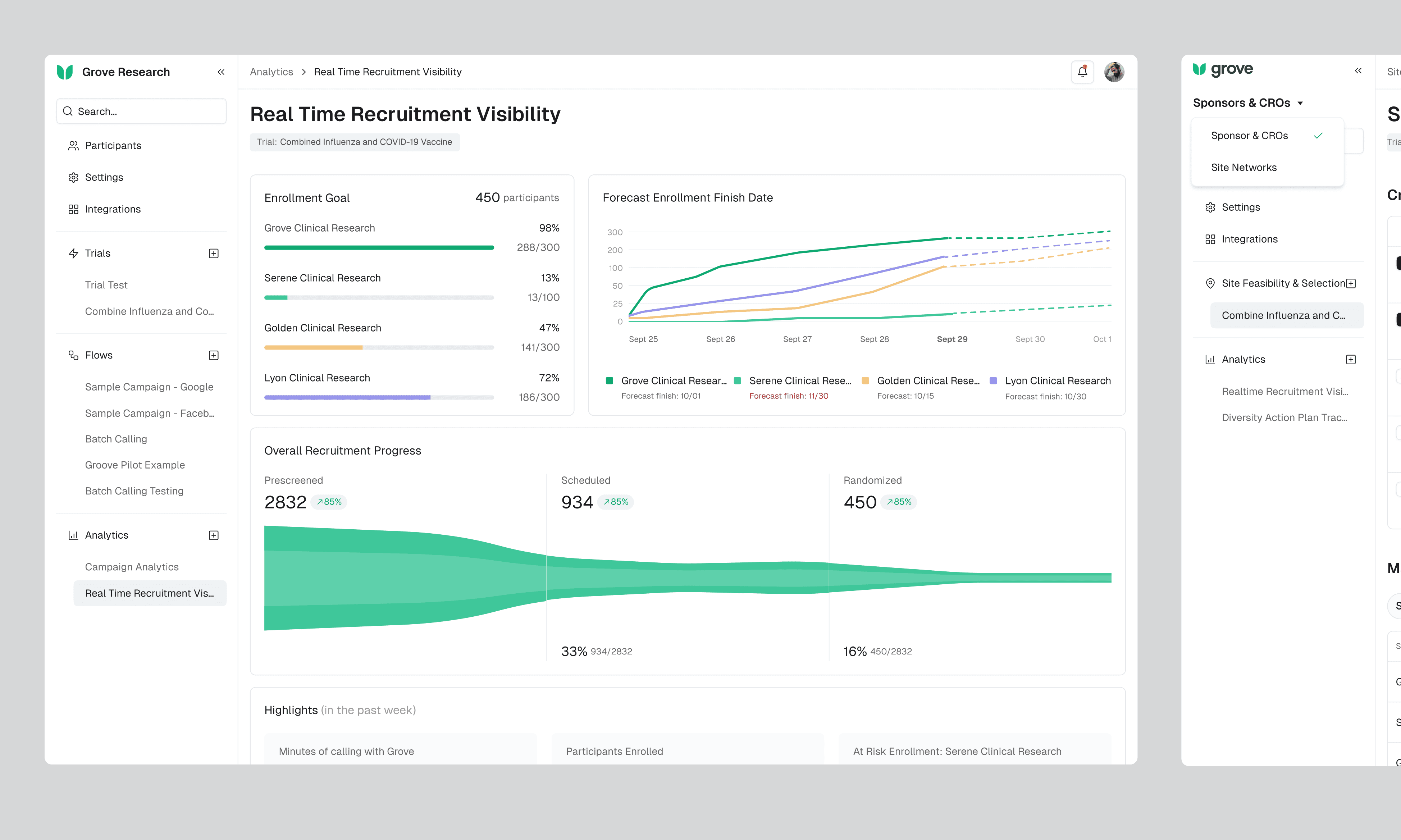Open the user profile avatar
Screen dimensions: 1401x840
[x=1113, y=72]
